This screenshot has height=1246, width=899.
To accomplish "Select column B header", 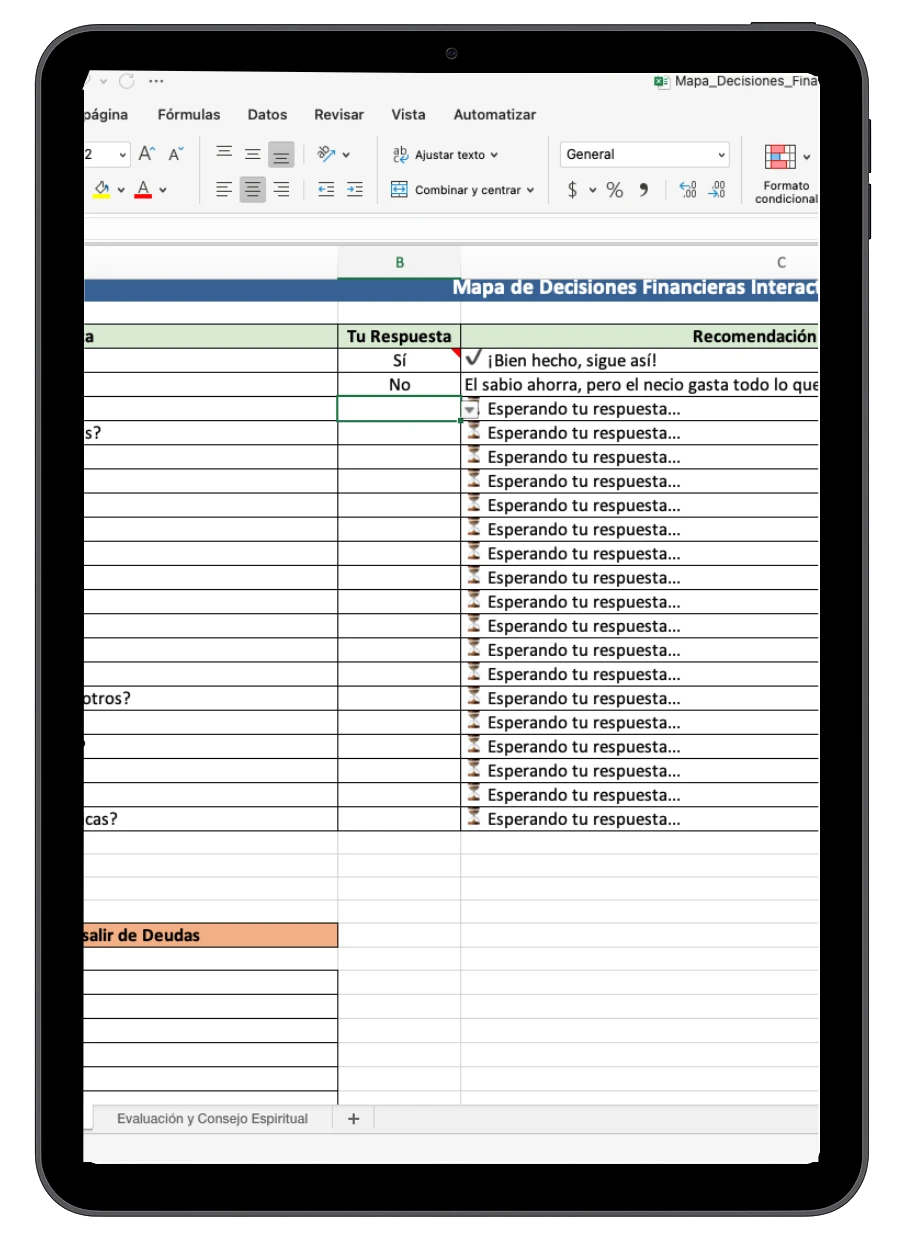I will click(x=399, y=262).
